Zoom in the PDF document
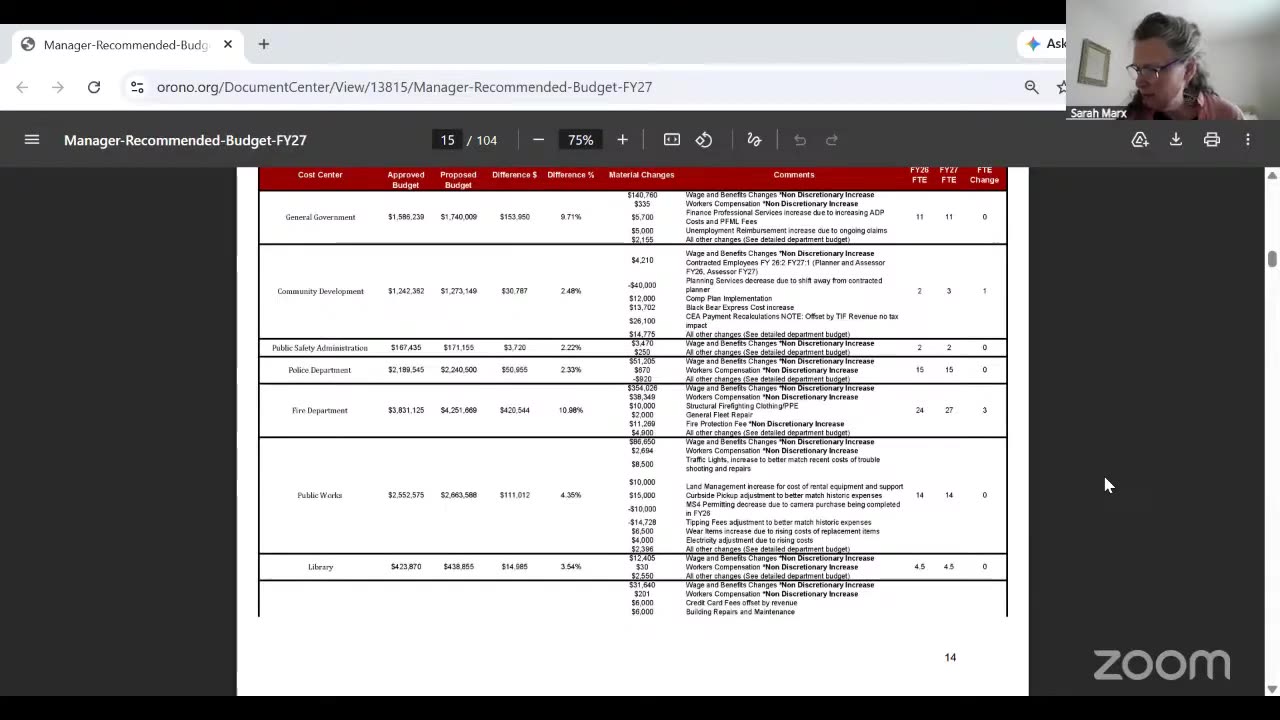Screen dimensions: 1280x720 (x=622, y=140)
